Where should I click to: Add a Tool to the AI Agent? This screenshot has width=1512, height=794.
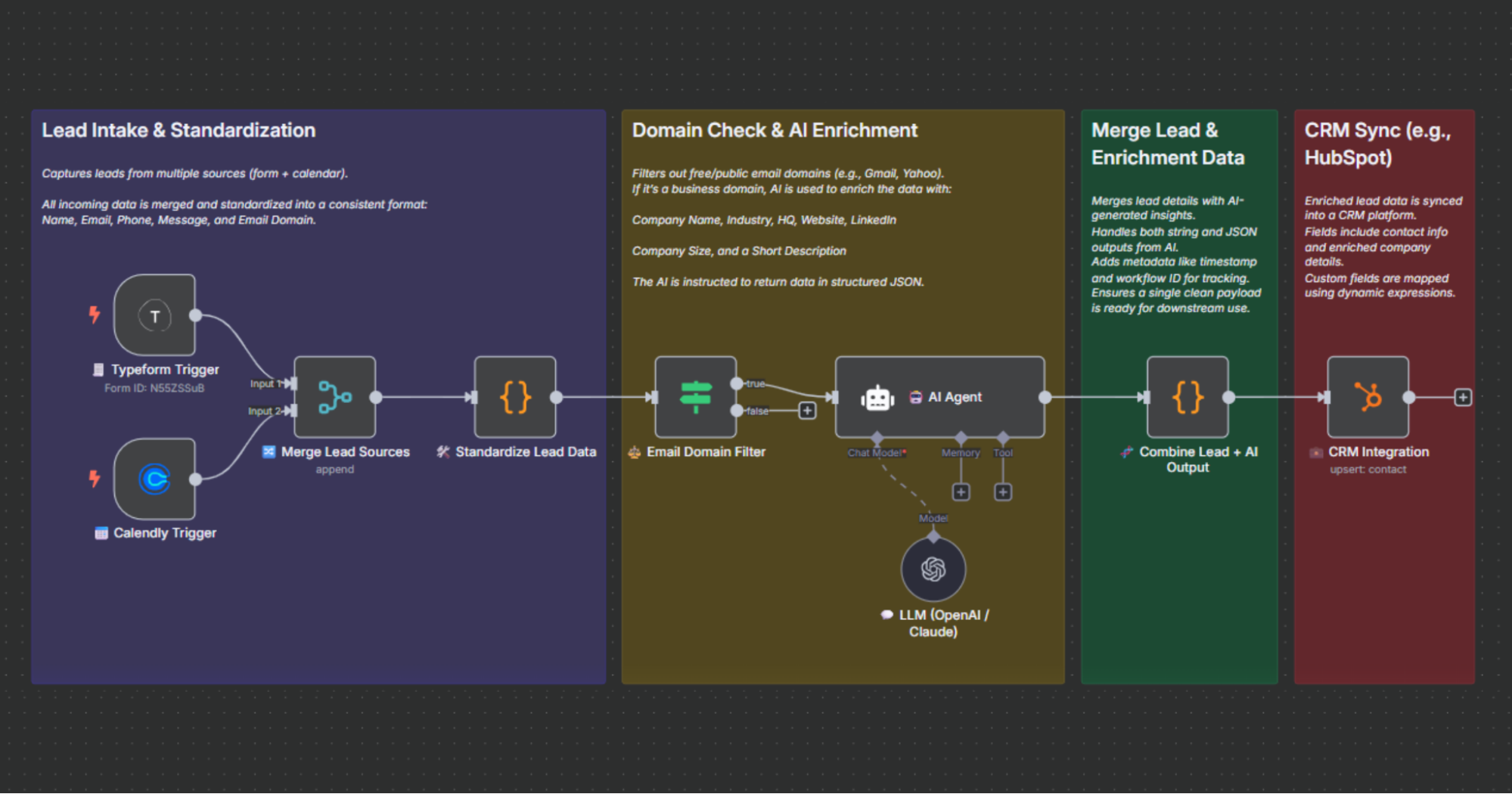click(1002, 492)
